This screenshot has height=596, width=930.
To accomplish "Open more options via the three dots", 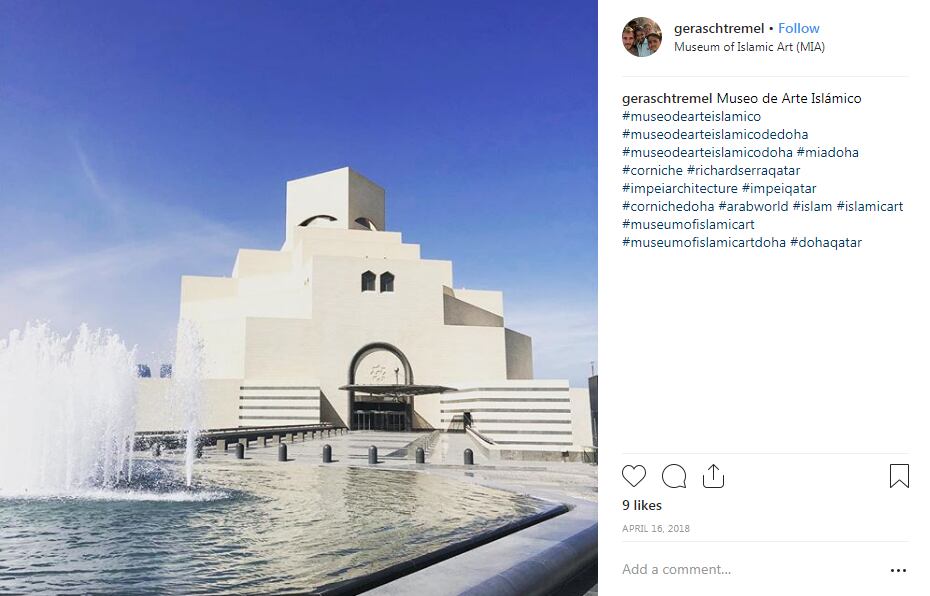I will (898, 570).
